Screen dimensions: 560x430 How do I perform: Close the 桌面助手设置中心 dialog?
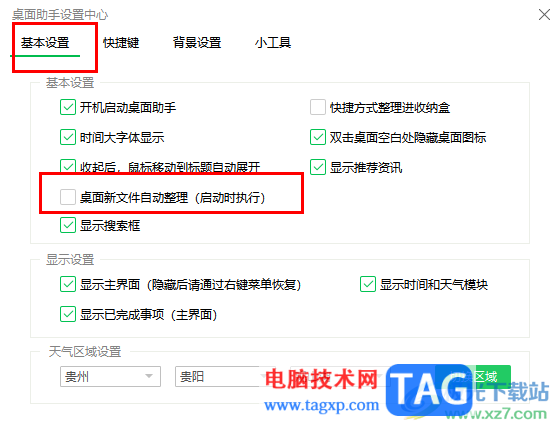[x=544, y=15]
